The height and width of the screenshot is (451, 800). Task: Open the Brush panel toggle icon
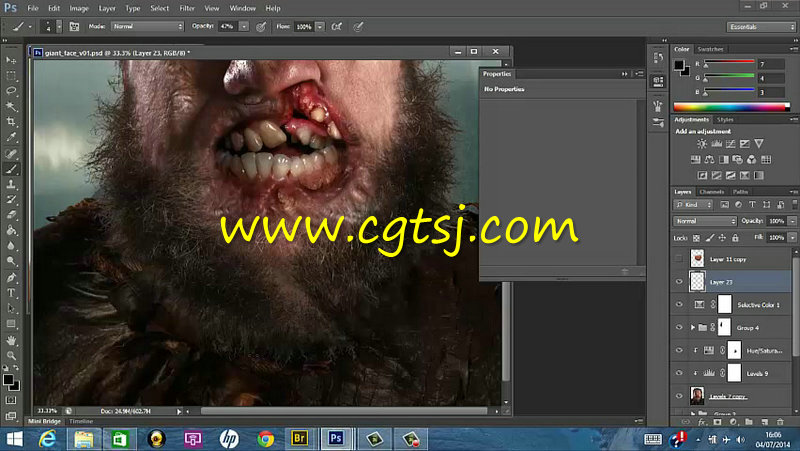(74, 27)
